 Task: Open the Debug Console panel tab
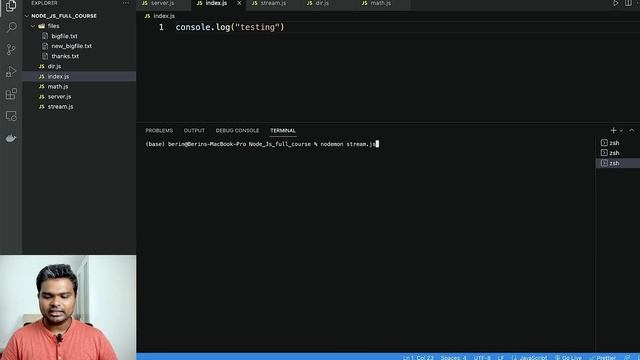pos(238,131)
